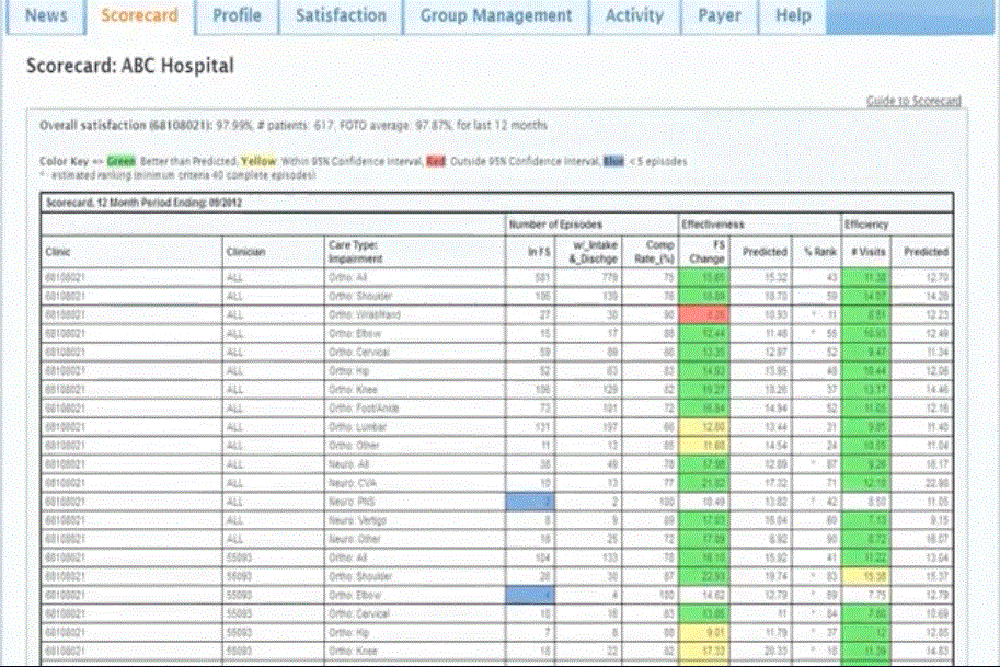Click the 'Ortho: Elbow' cell for clinician 55093
This screenshot has width=1000, height=667.
(415, 596)
